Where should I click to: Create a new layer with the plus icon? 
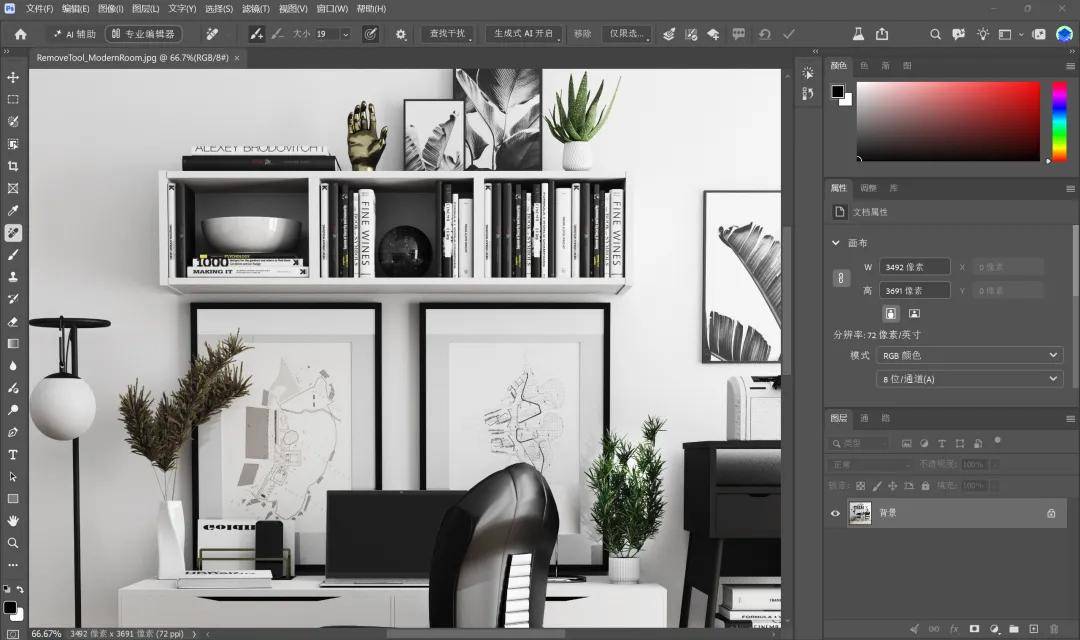pyautogui.click(x=1034, y=629)
